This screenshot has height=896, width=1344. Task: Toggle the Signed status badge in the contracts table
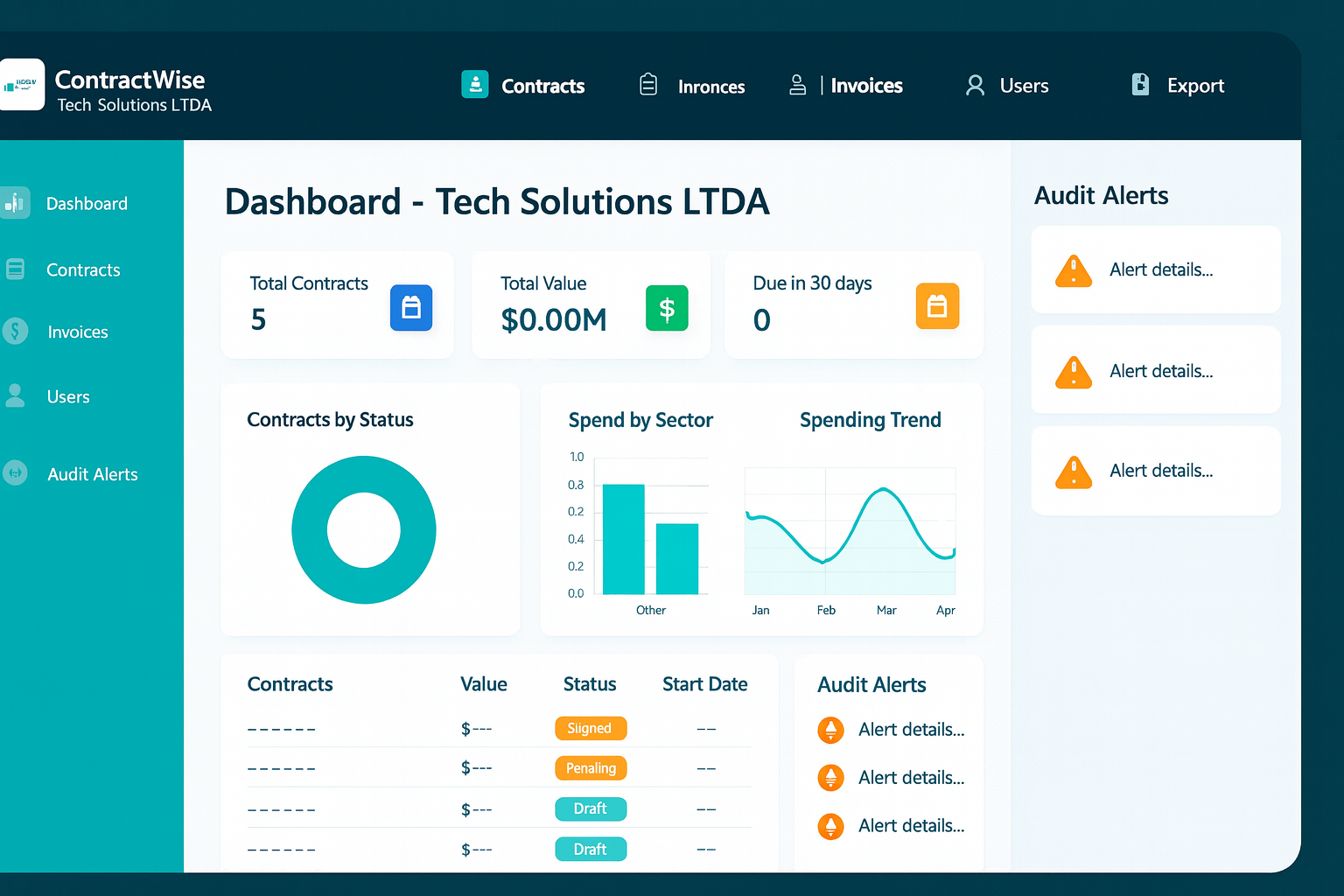591,728
